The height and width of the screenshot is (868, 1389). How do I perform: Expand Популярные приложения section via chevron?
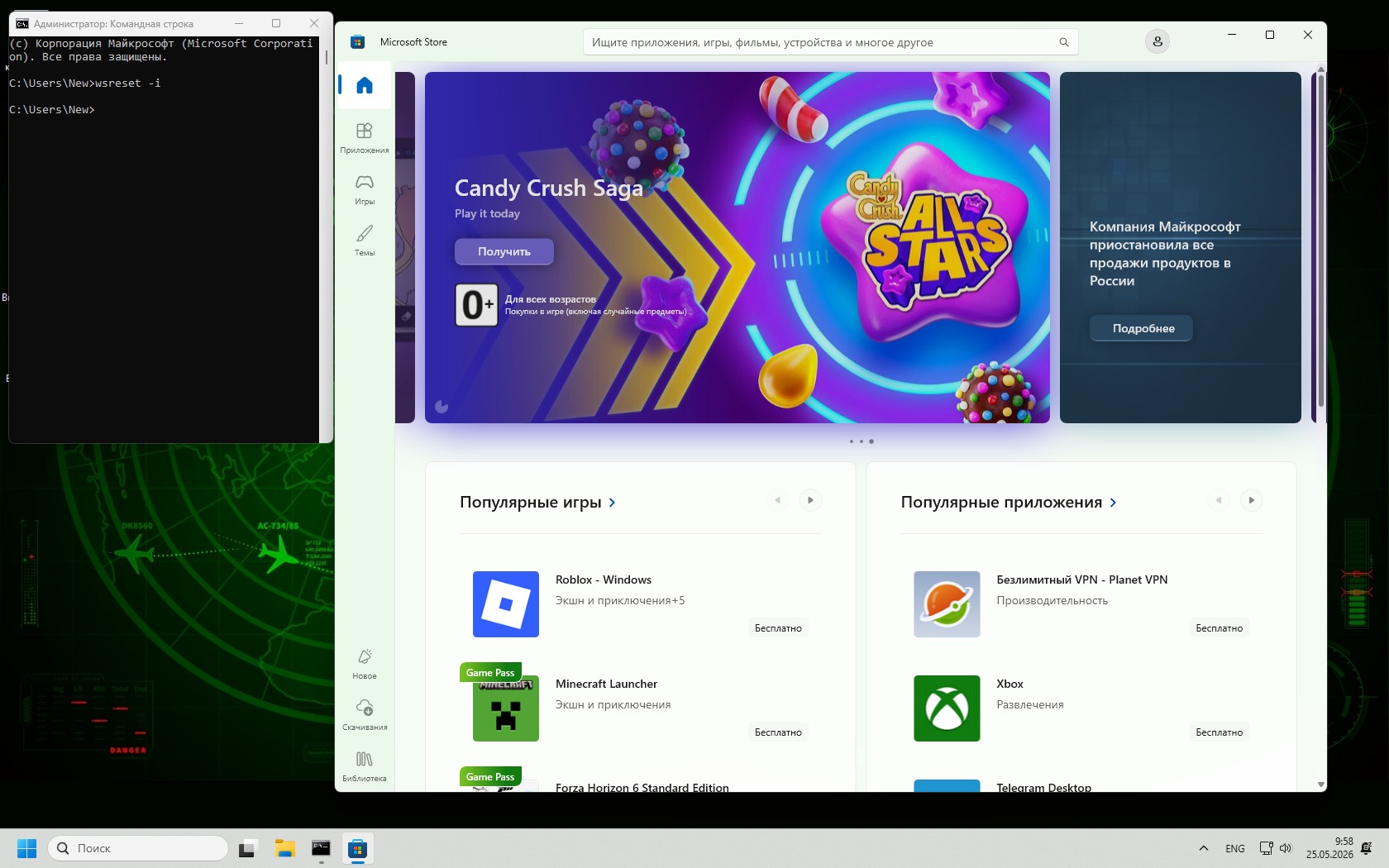(x=1113, y=503)
